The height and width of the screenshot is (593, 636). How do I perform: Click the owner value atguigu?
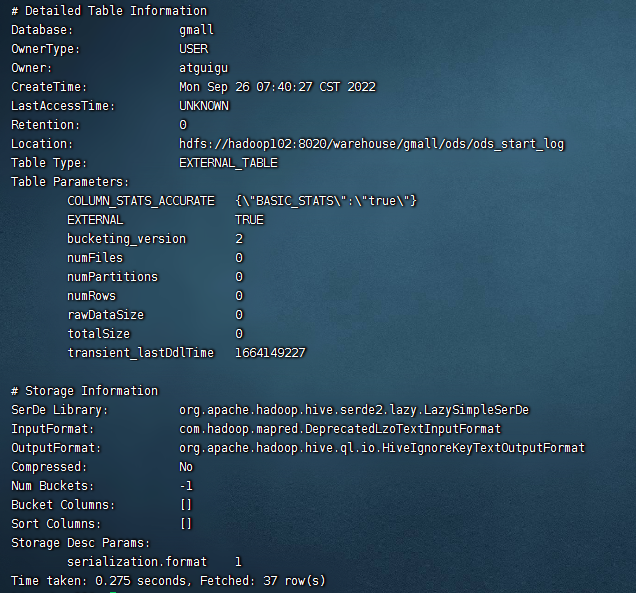tap(203, 68)
